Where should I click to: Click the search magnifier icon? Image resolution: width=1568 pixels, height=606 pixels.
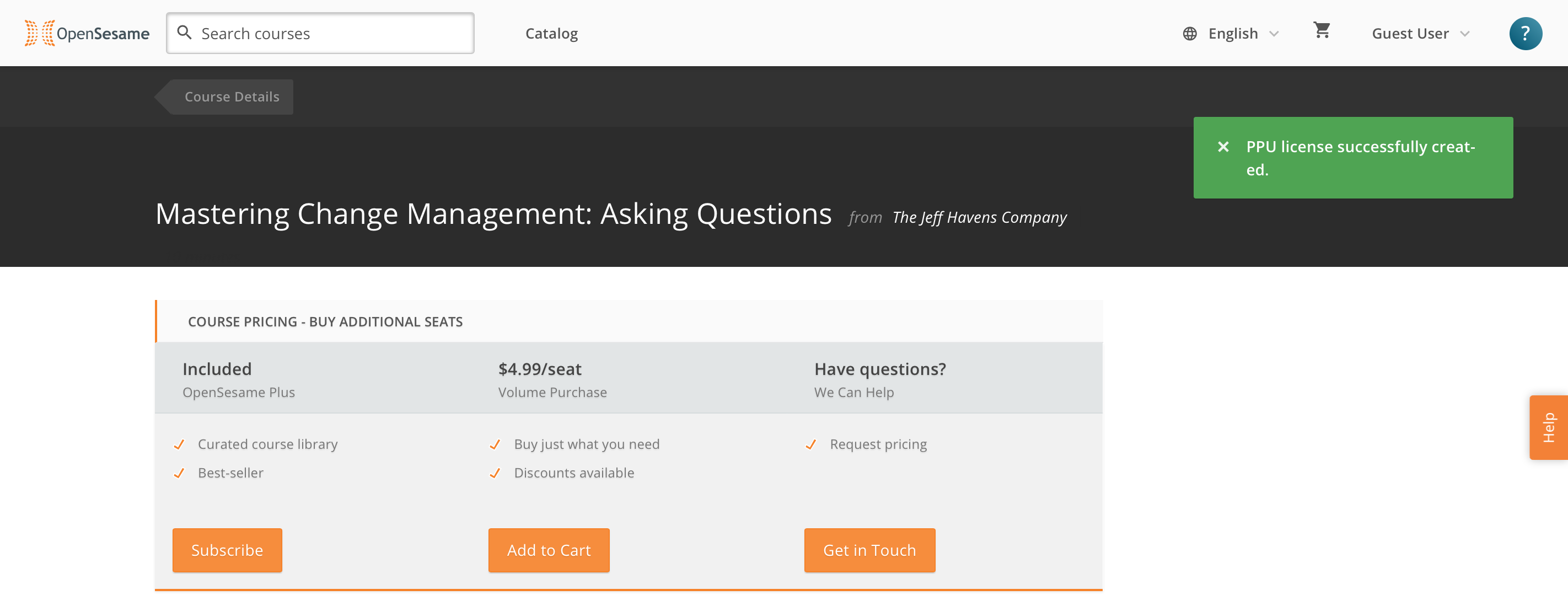point(184,33)
